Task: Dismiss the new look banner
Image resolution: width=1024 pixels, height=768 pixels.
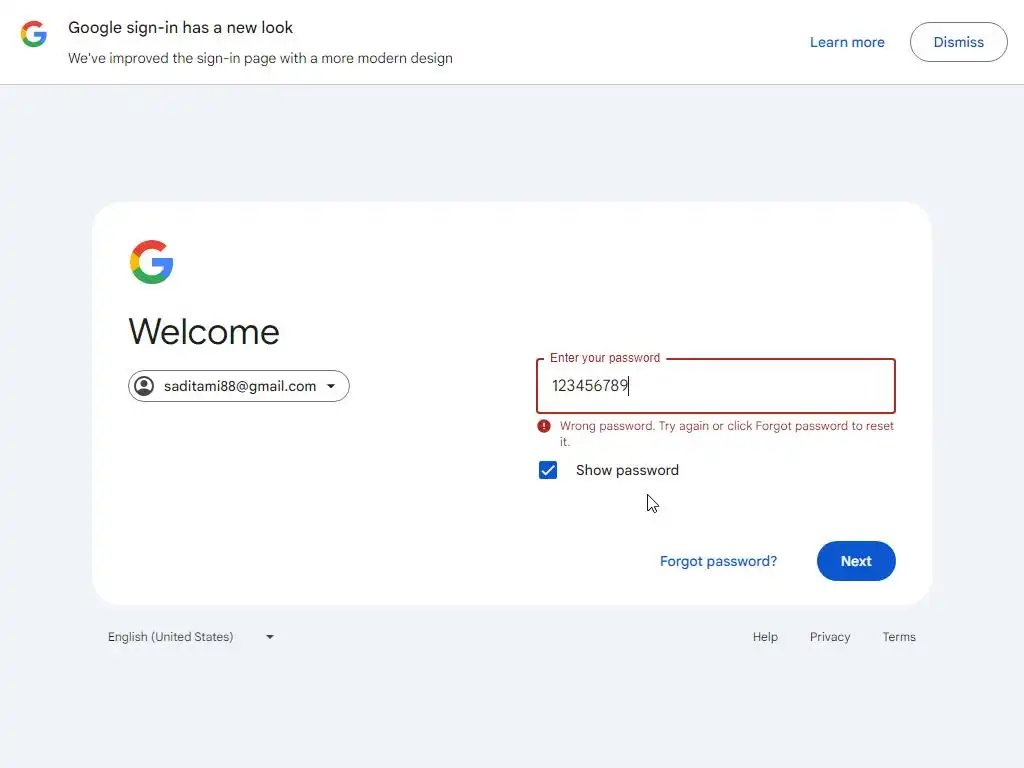Action: [x=958, y=42]
